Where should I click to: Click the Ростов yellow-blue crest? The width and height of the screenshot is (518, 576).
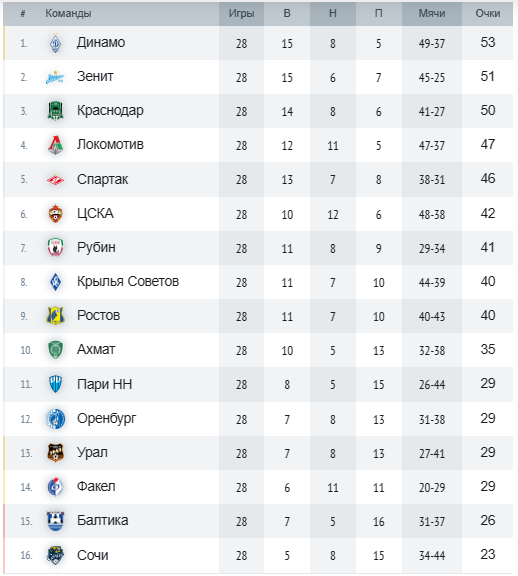(x=55, y=316)
